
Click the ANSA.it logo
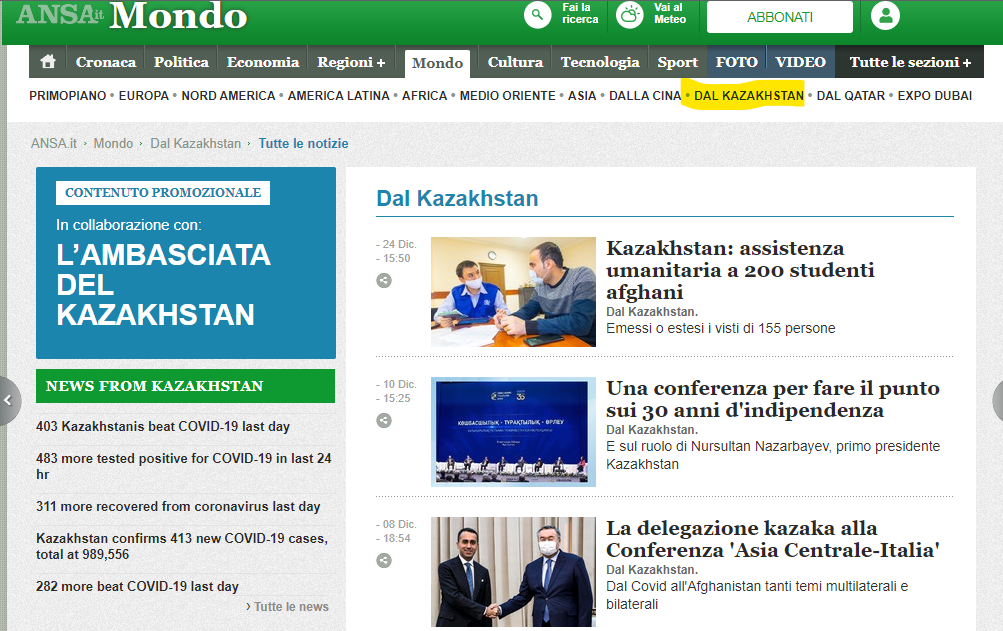click(59, 15)
